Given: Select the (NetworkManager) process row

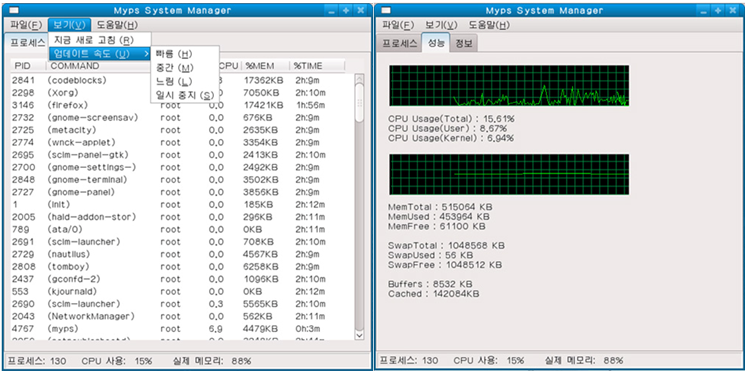Looking at the screenshot, I should pyautogui.click(x=182, y=316).
